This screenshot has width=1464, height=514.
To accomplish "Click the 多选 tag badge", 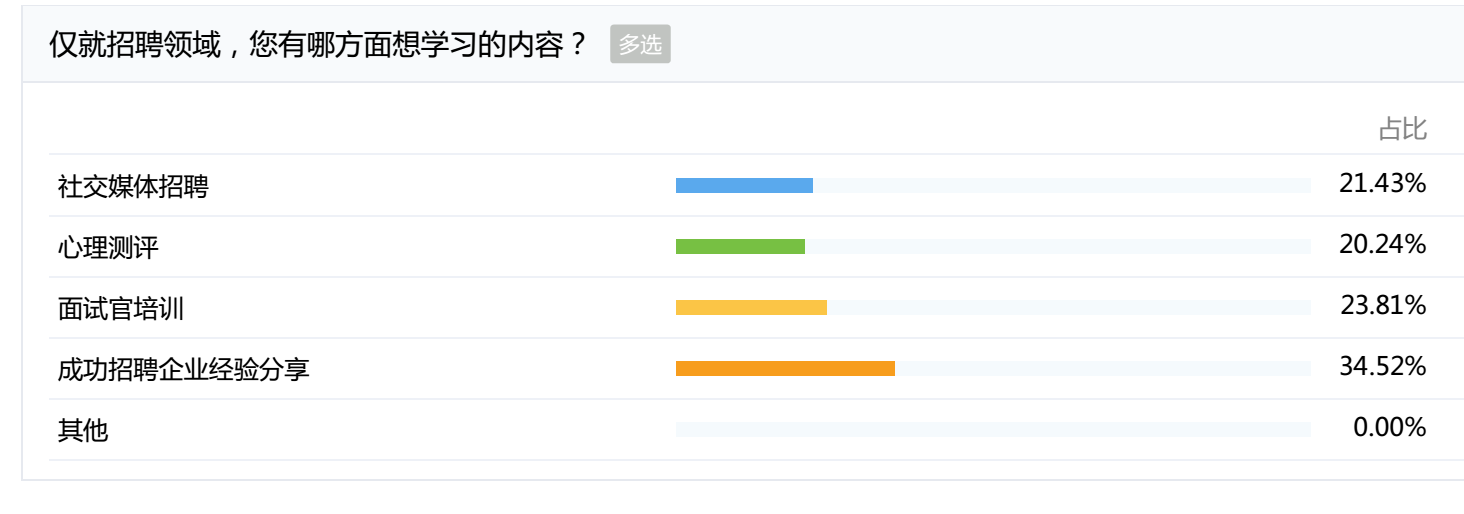I will (x=640, y=44).
